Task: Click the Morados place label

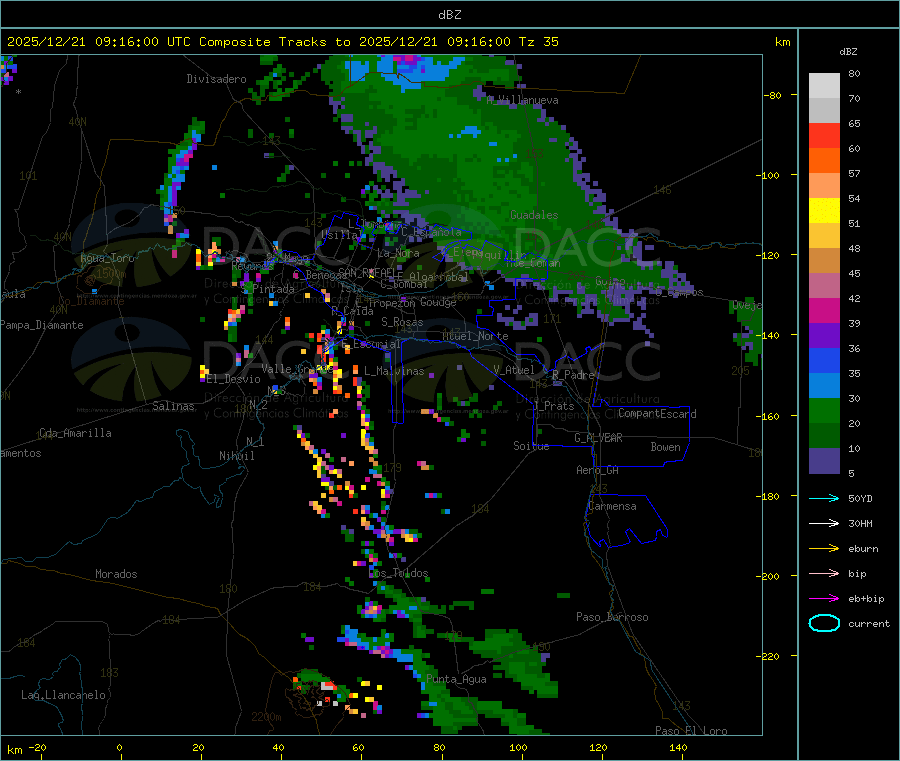Action: [116, 574]
